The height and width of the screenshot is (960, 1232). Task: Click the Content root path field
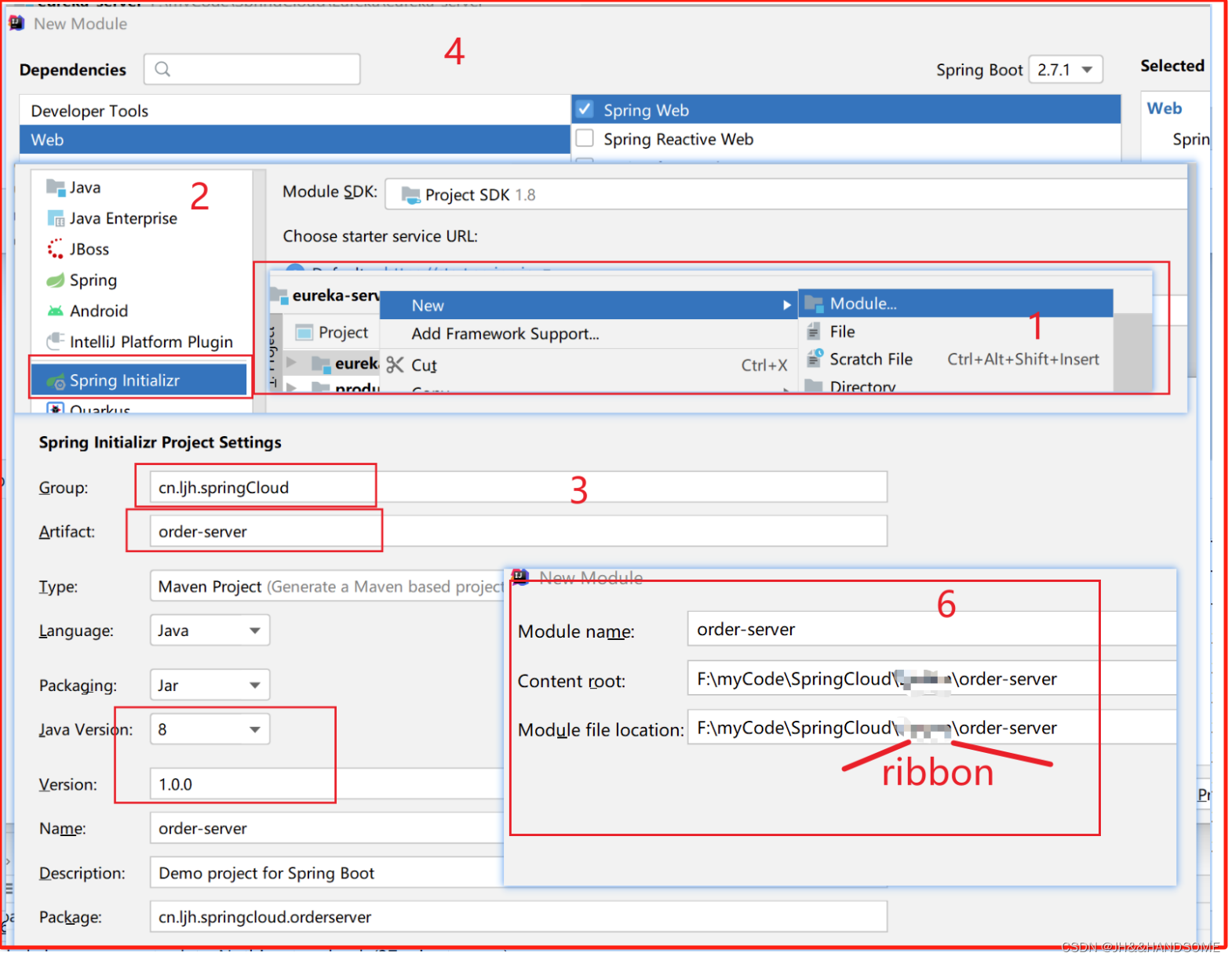(931, 678)
